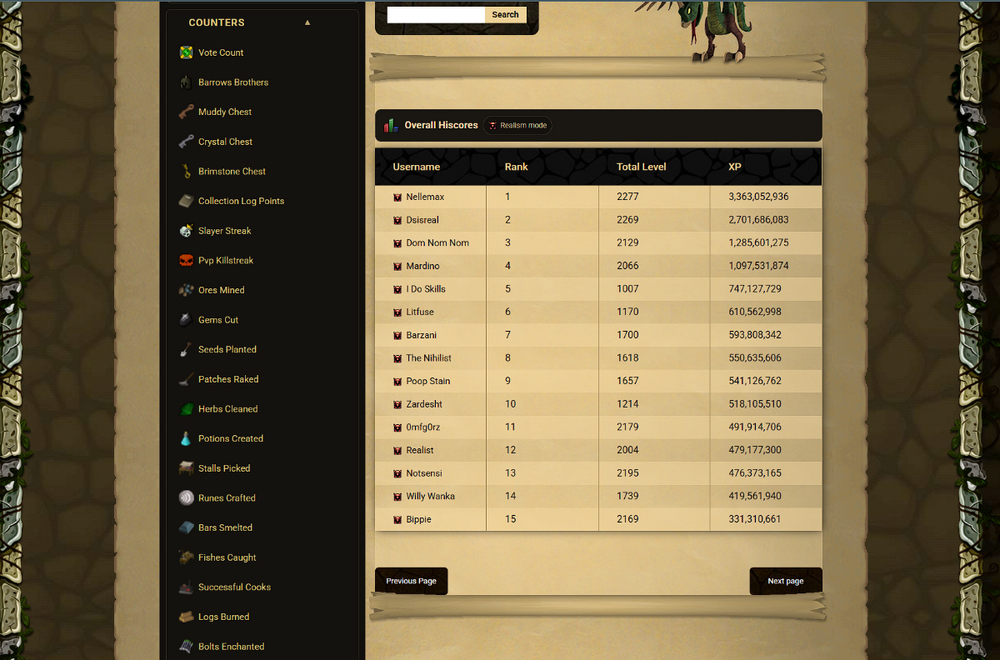Viewport: 1000px width, 660px height.
Task: Click the Vote Count icon in the sidebar
Action: point(186,52)
